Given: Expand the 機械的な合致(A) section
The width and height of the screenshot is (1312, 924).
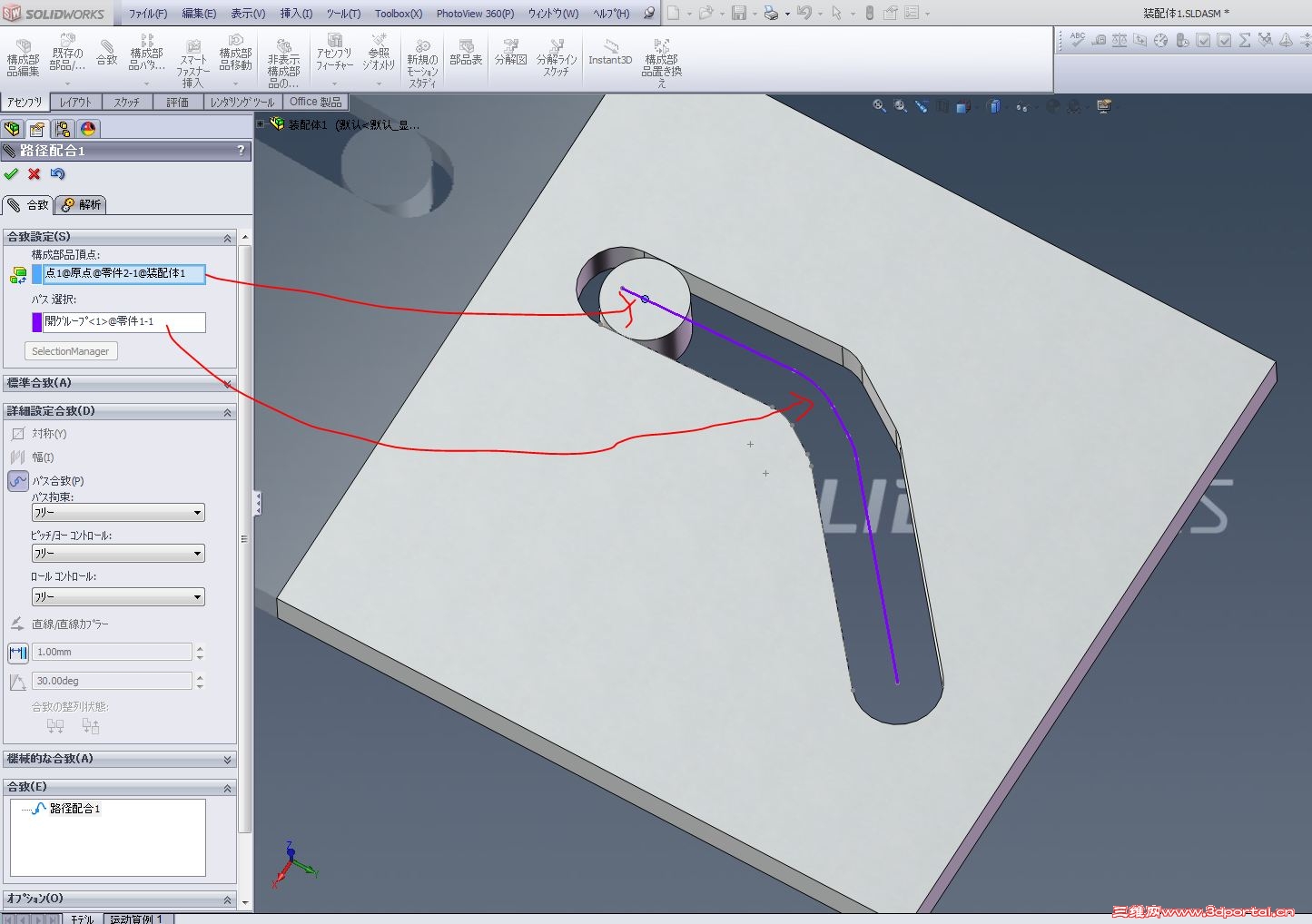Looking at the screenshot, I should click(x=227, y=760).
